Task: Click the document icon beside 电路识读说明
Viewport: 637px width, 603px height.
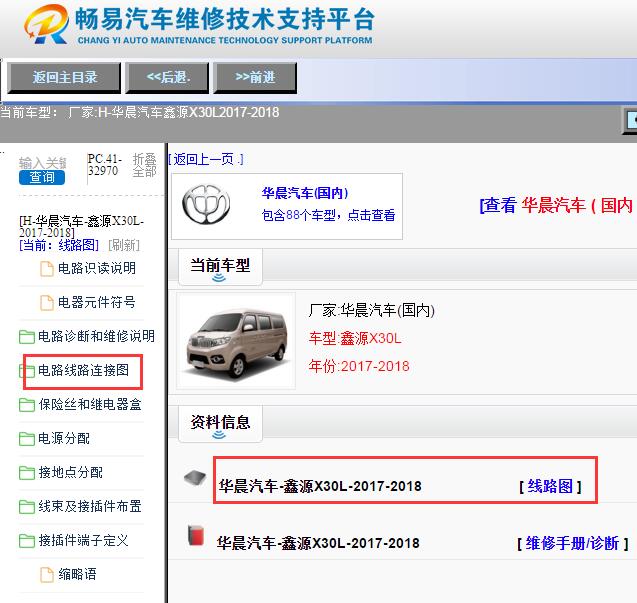Action: [x=47, y=269]
